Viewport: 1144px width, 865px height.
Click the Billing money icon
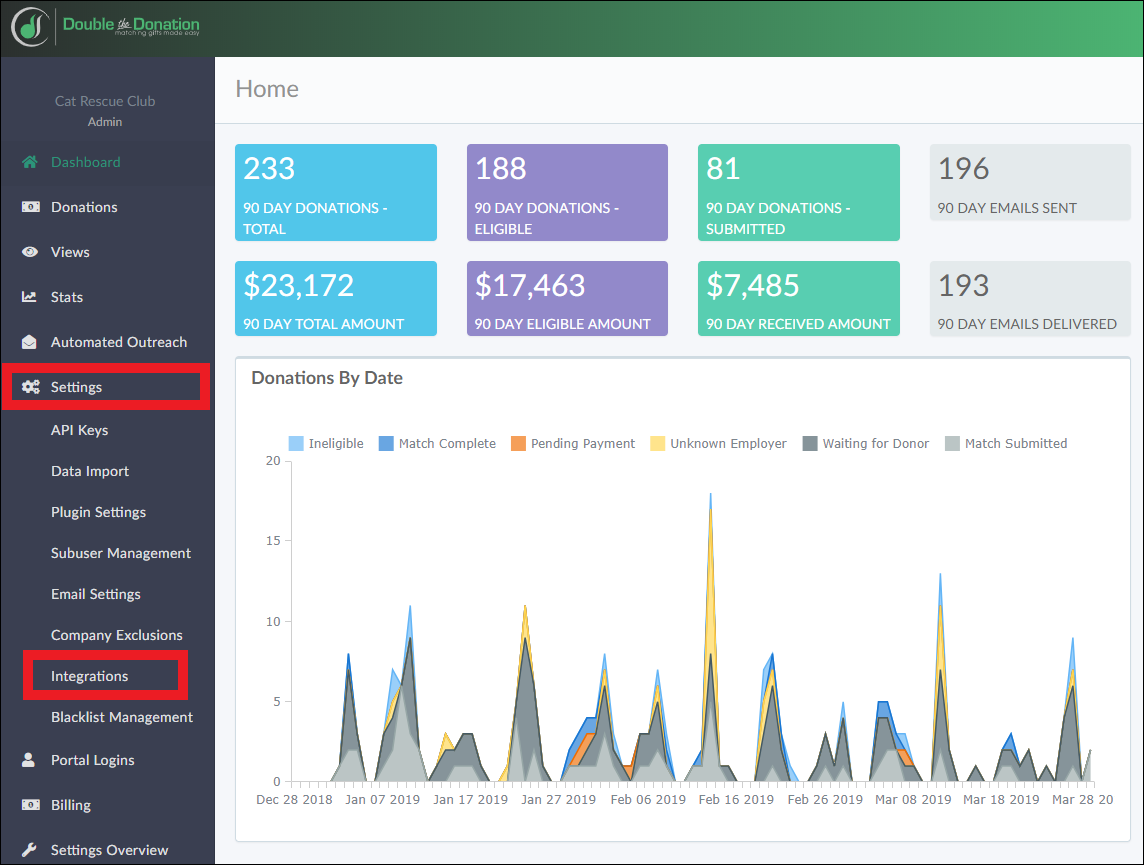(30, 805)
